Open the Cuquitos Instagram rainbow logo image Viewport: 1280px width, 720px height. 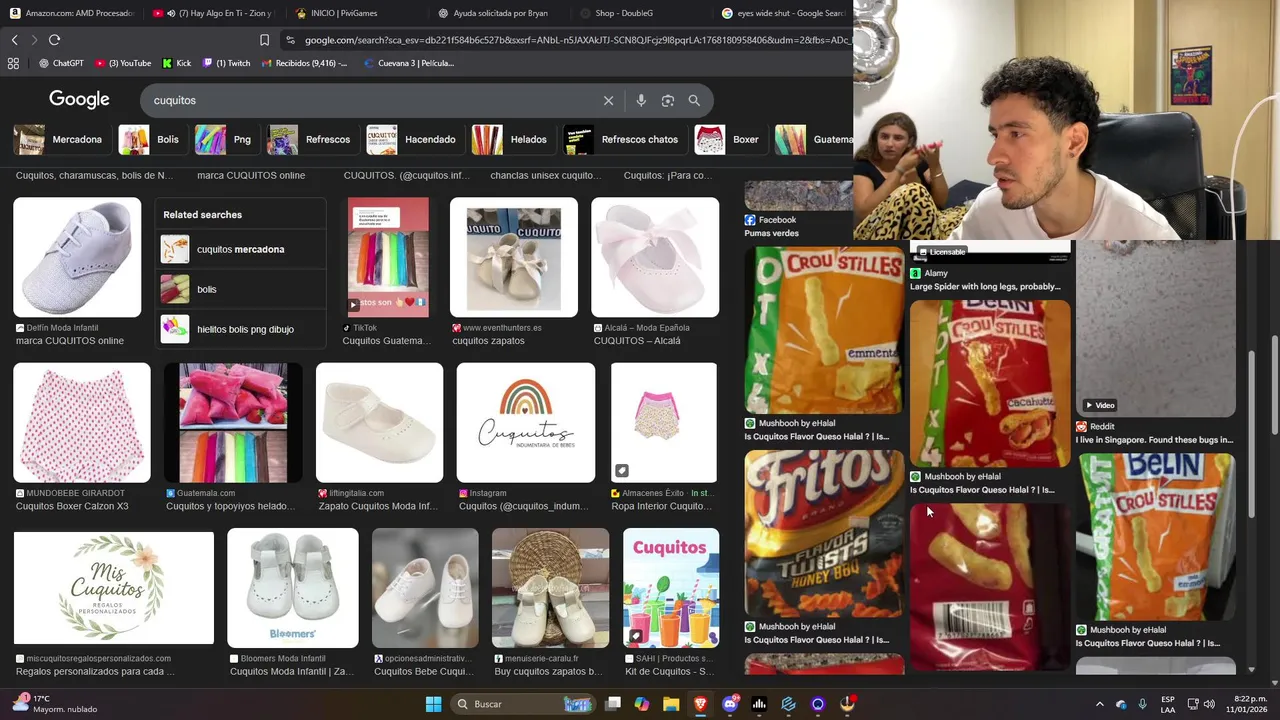pos(526,423)
